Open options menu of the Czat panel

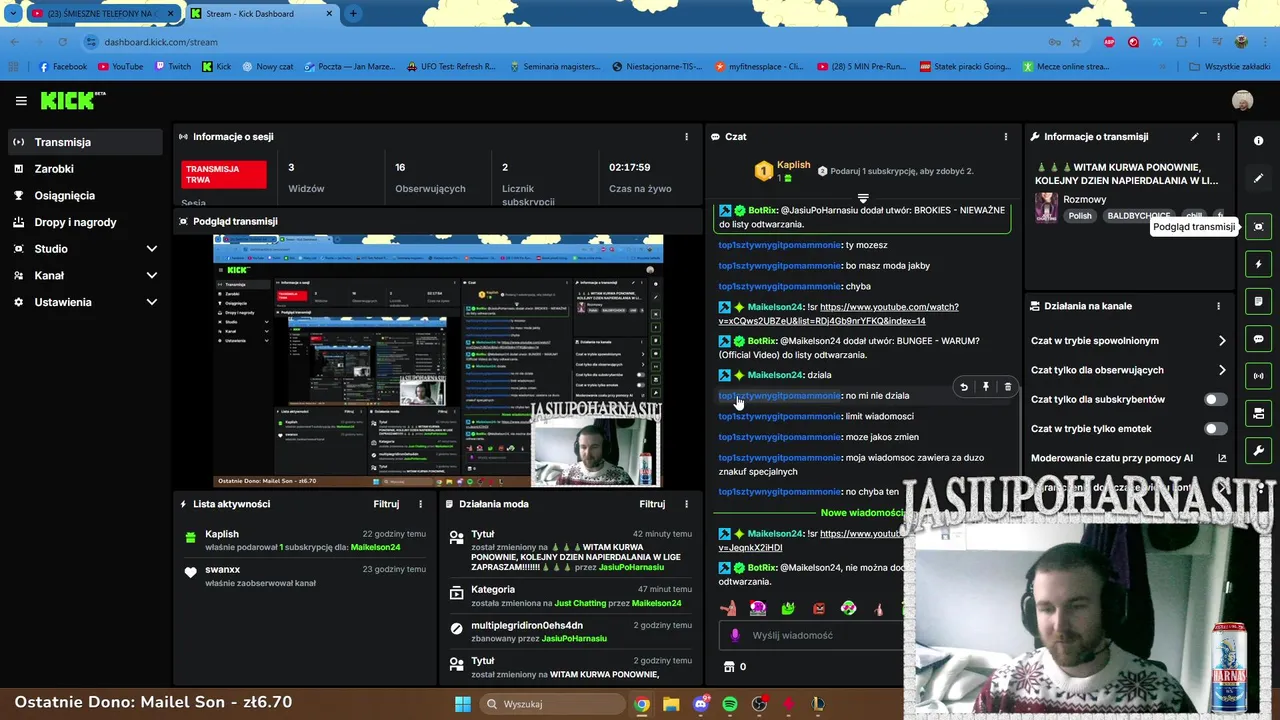tap(1006, 137)
